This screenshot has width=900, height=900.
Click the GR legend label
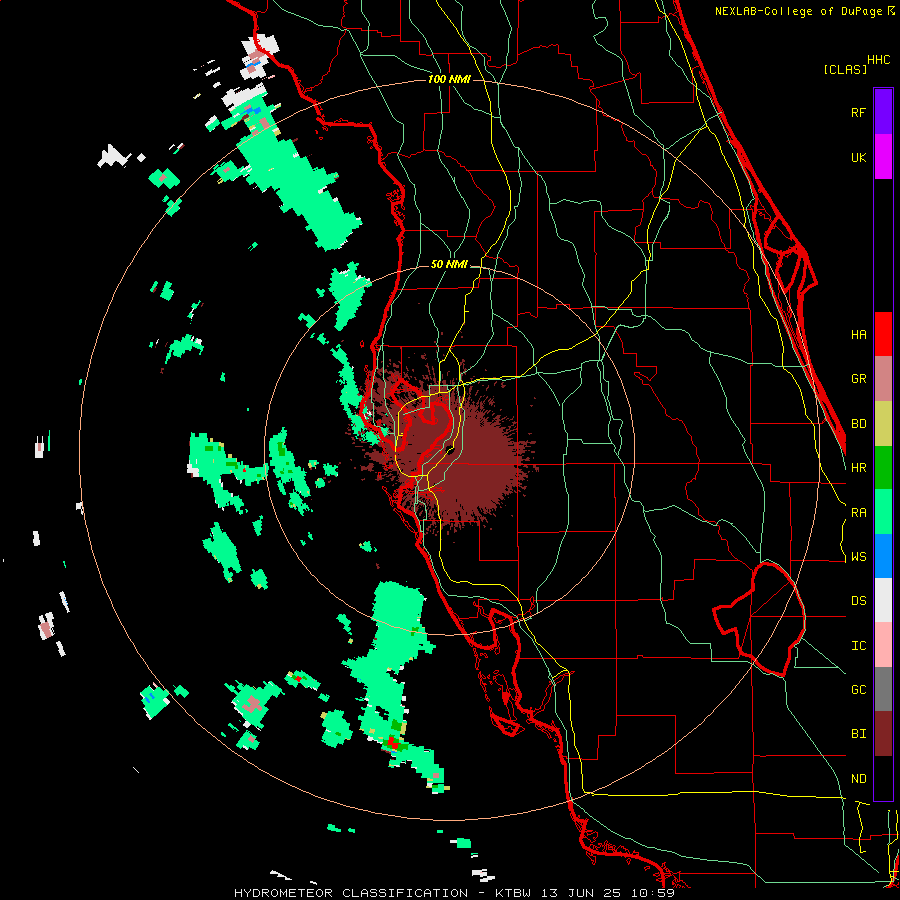(x=858, y=379)
